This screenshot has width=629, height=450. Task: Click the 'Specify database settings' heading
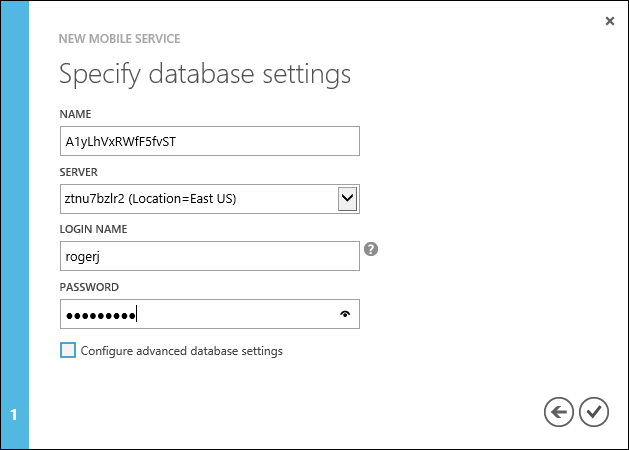click(x=205, y=74)
